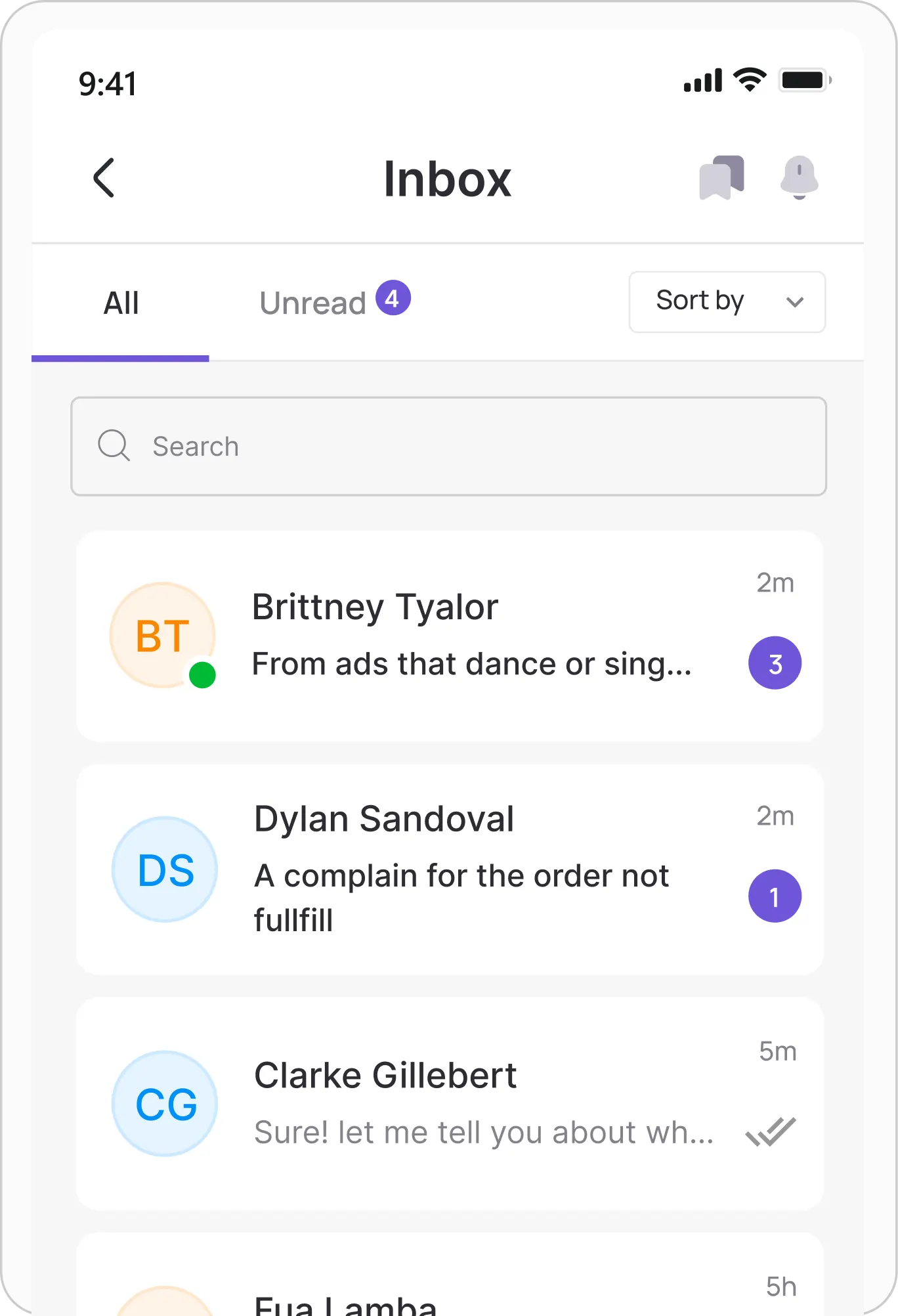Image resolution: width=898 pixels, height=1316 pixels.
Task: Tap the CG avatar circle
Action: tap(165, 1103)
